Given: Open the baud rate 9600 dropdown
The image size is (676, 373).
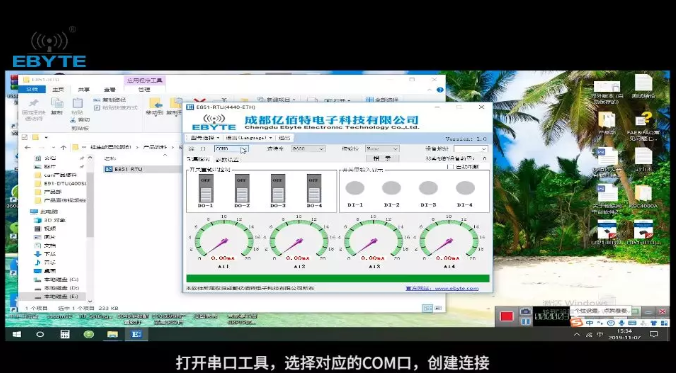Looking at the screenshot, I should coord(308,149).
